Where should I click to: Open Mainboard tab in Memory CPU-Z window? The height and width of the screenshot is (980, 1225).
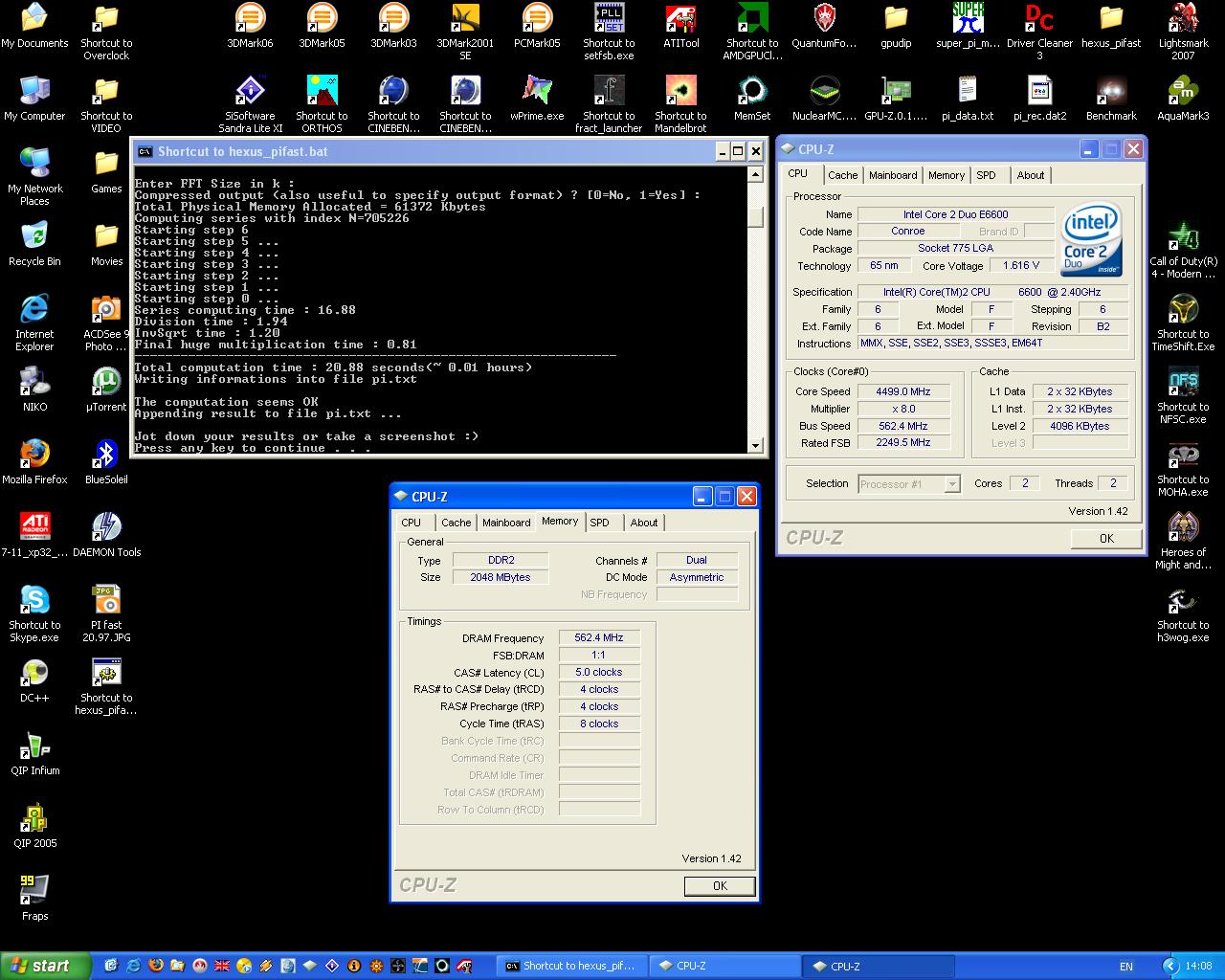tap(506, 523)
